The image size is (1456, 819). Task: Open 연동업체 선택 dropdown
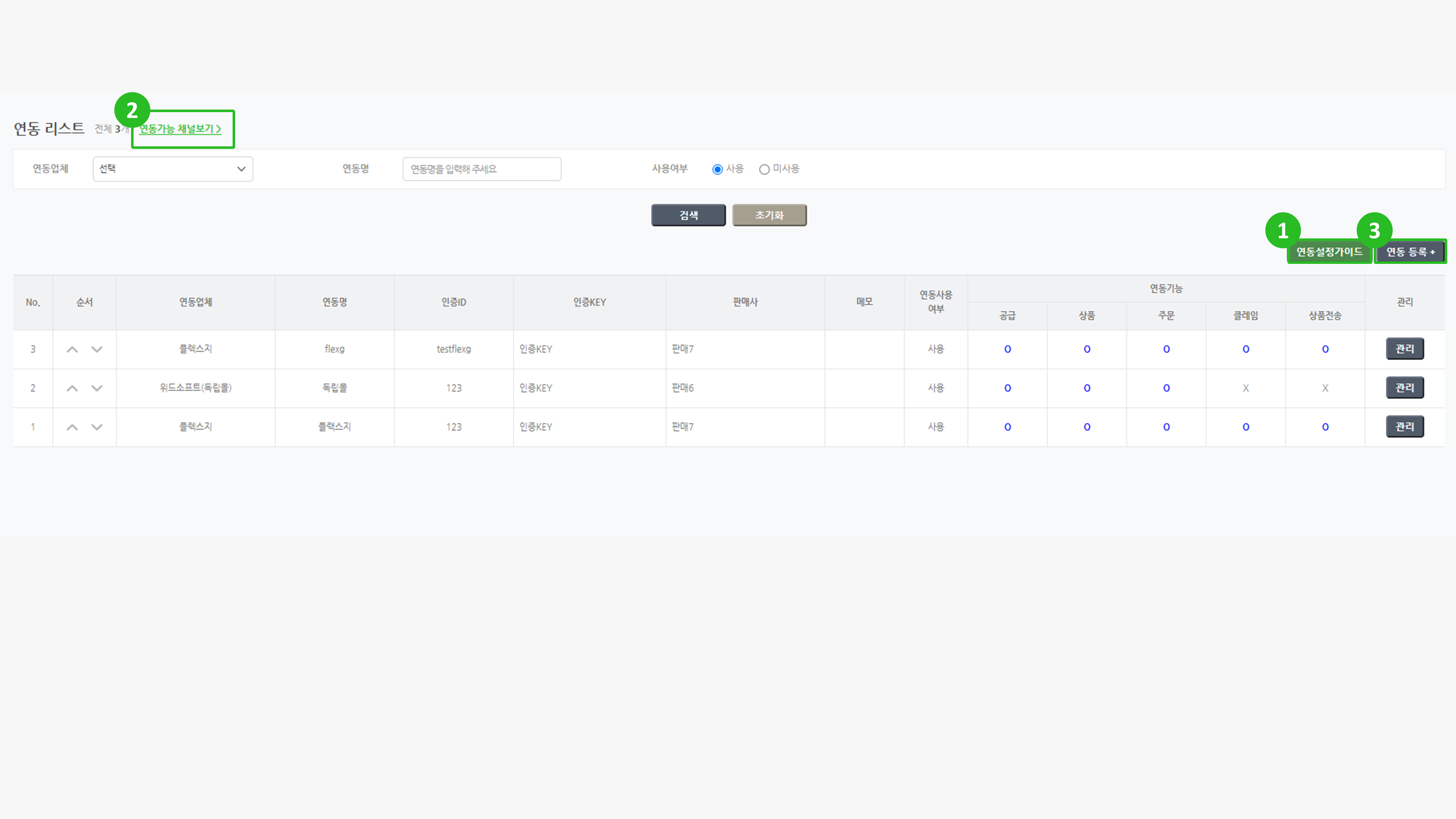(x=173, y=169)
